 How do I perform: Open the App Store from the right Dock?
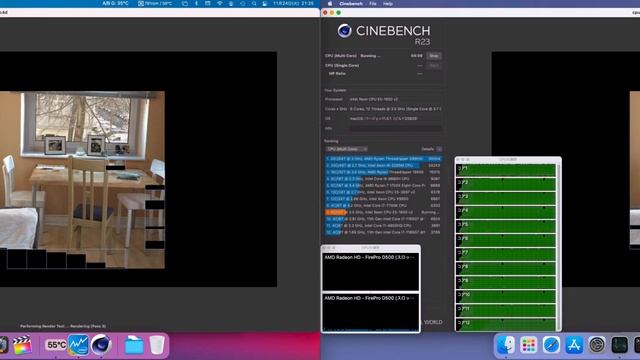coord(574,345)
